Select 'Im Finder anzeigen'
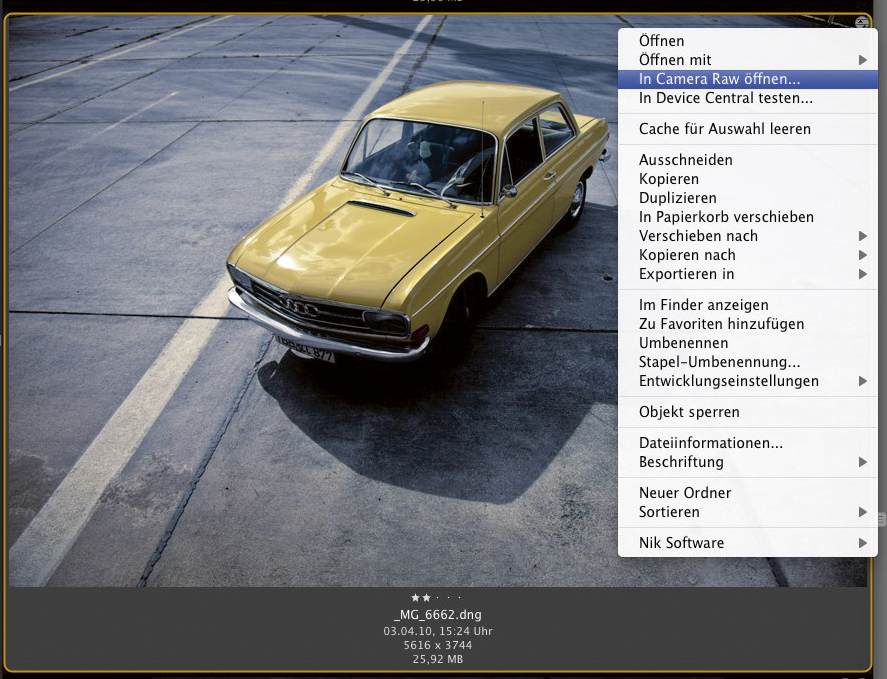 (703, 305)
